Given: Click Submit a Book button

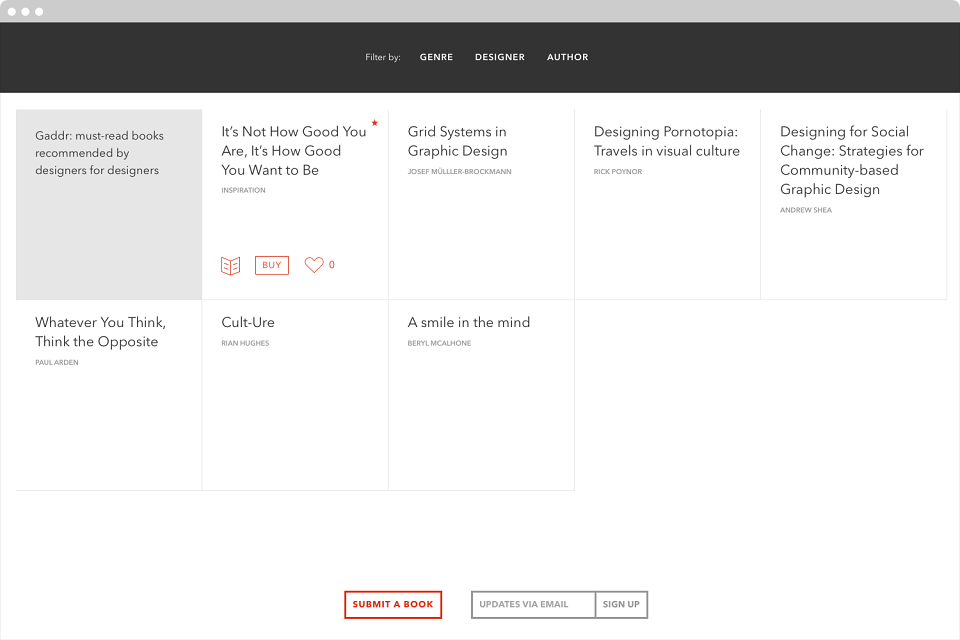Looking at the screenshot, I should (x=393, y=604).
